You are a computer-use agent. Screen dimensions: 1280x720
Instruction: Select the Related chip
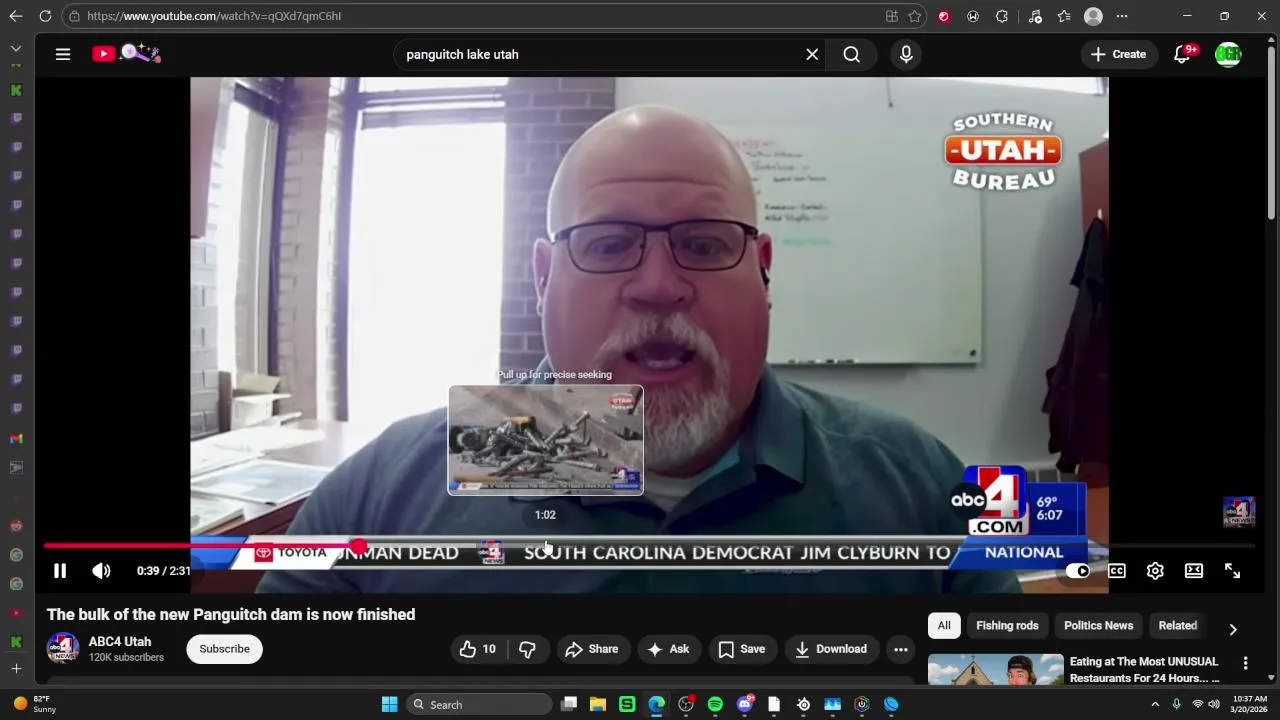[x=1177, y=626]
